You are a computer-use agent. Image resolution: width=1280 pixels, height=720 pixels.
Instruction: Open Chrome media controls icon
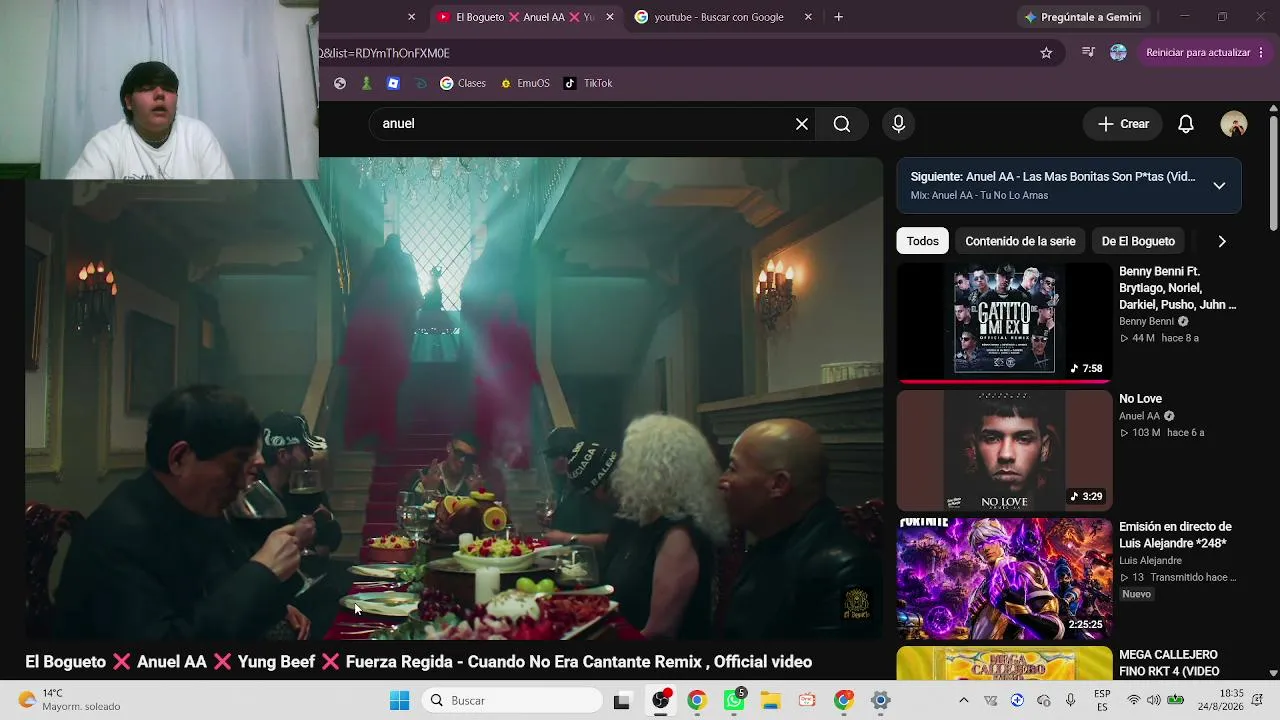click(1088, 53)
